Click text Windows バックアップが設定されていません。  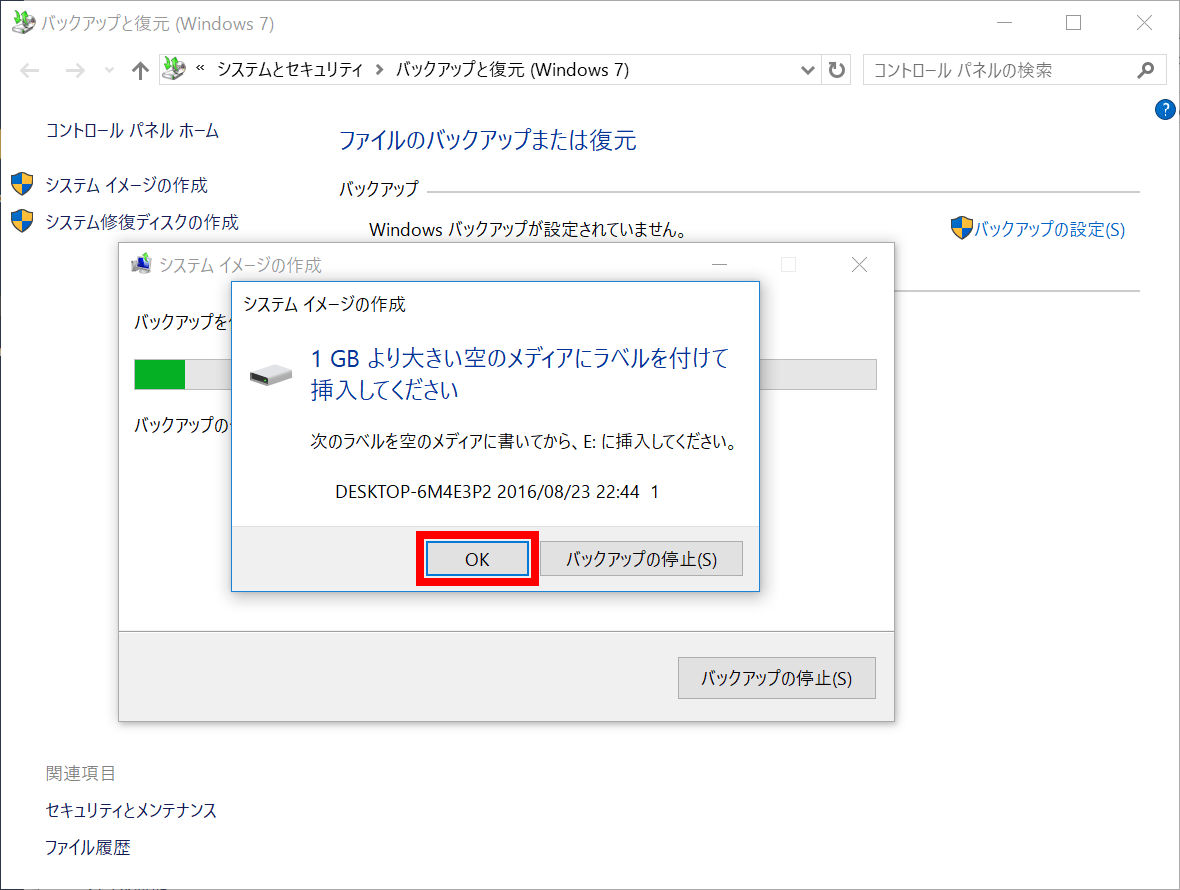click(529, 229)
